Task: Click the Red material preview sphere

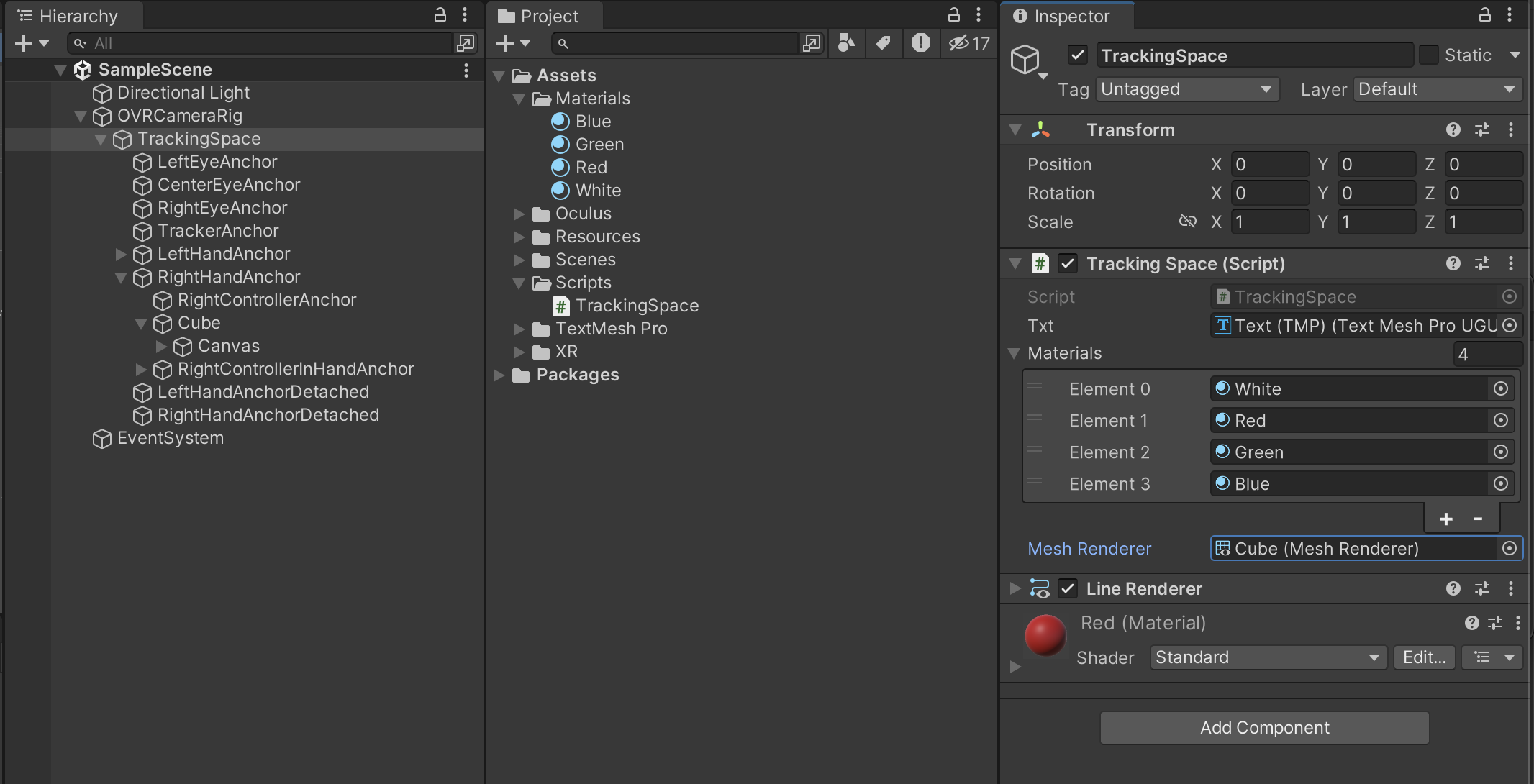Action: pyautogui.click(x=1045, y=635)
